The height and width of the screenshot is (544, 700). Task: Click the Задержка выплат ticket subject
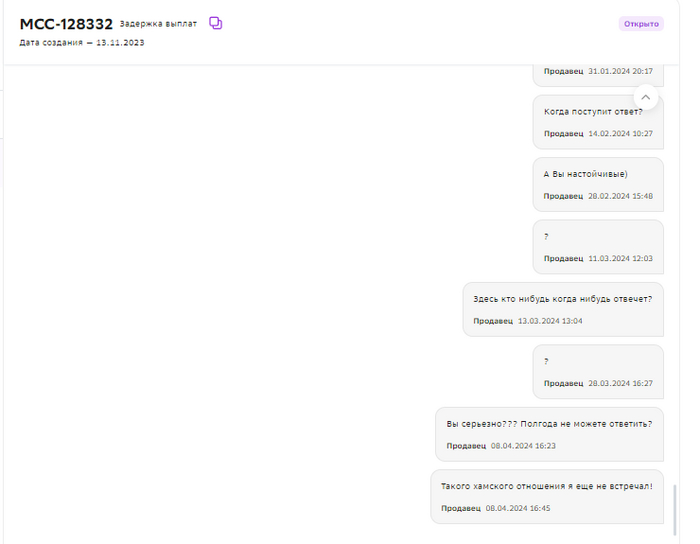[x=158, y=23]
